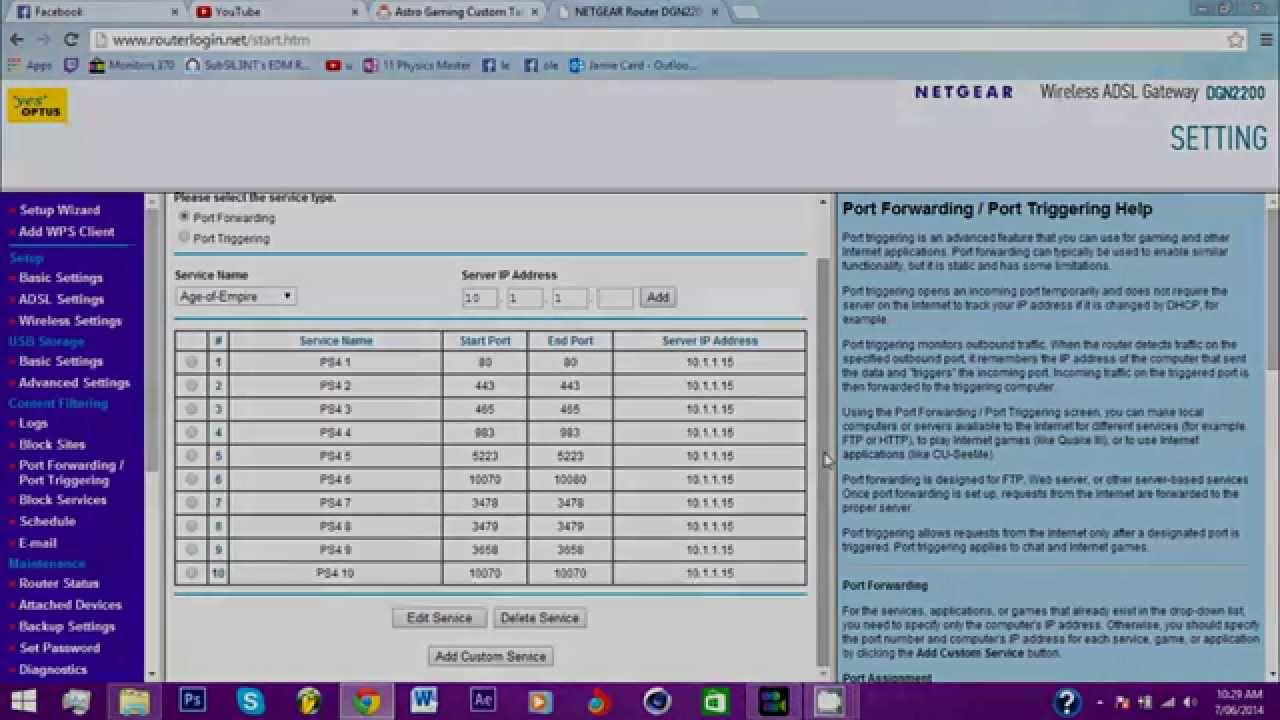Viewport: 1280px width, 720px height.
Task: Switch to the Astro Gaming Custom tab
Action: [455, 12]
